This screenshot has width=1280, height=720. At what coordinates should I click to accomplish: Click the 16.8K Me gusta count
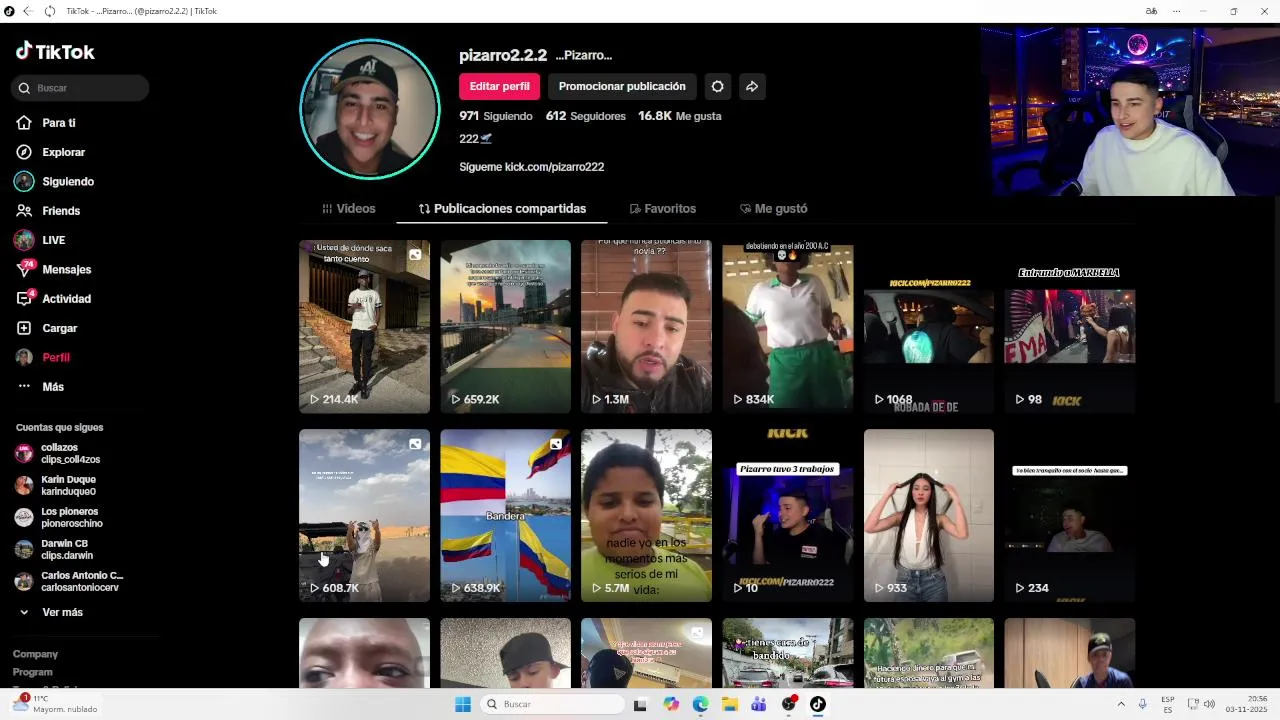click(x=680, y=116)
